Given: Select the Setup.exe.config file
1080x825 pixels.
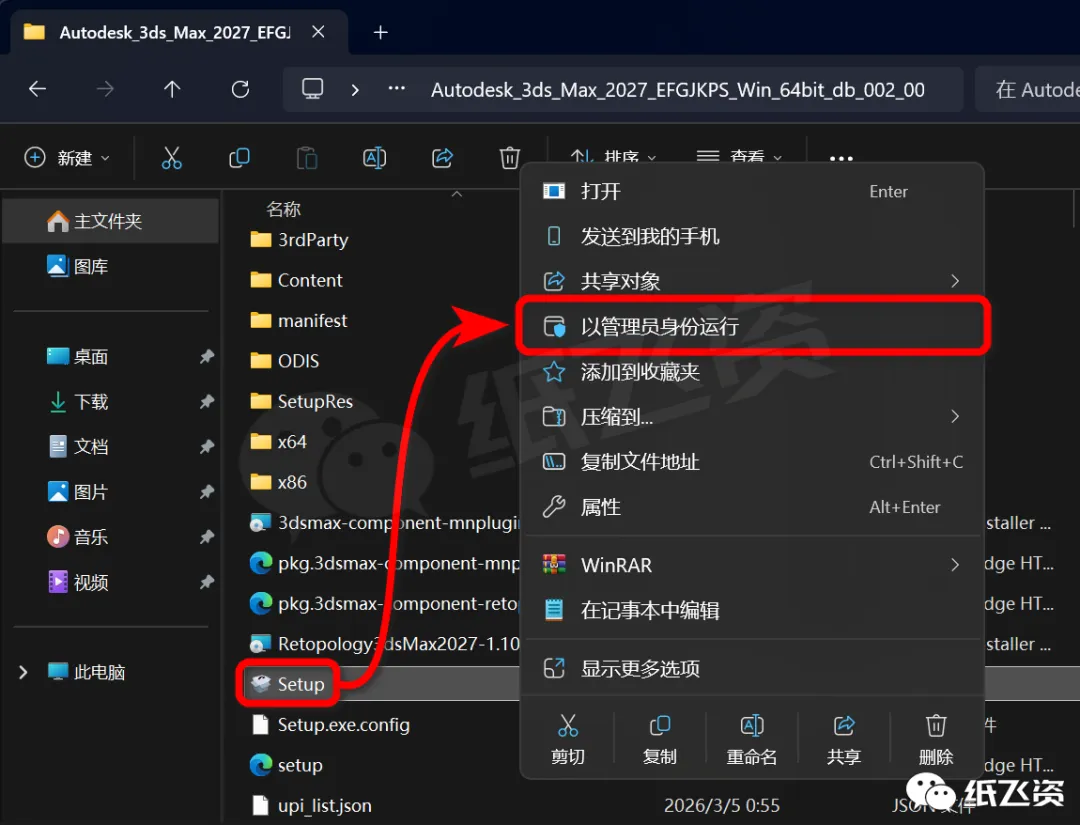Looking at the screenshot, I should (330, 724).
